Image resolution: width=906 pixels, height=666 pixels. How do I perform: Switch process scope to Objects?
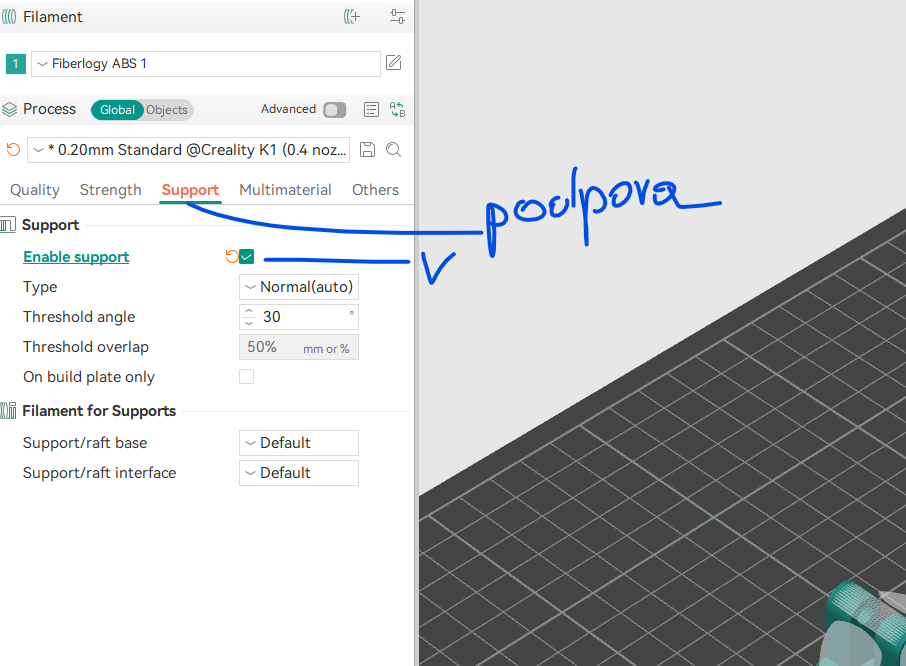coord(167,110)
